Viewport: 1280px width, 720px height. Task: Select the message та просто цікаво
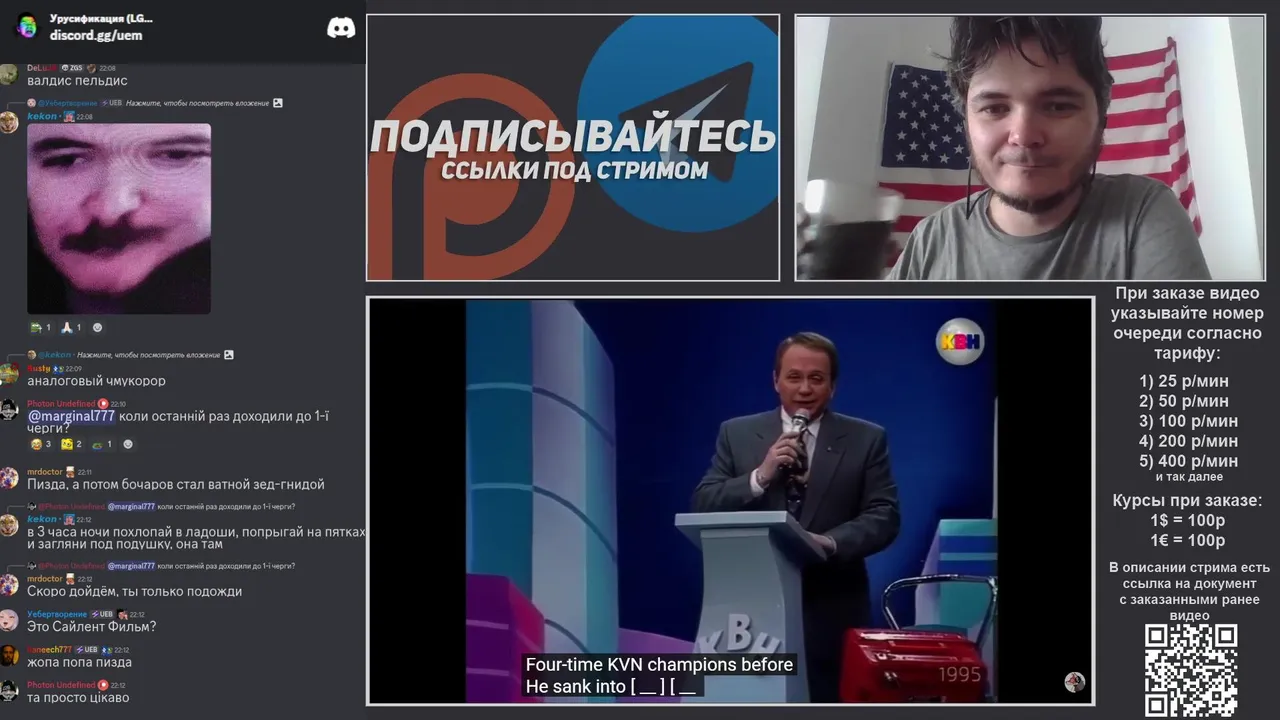(78, 698)
